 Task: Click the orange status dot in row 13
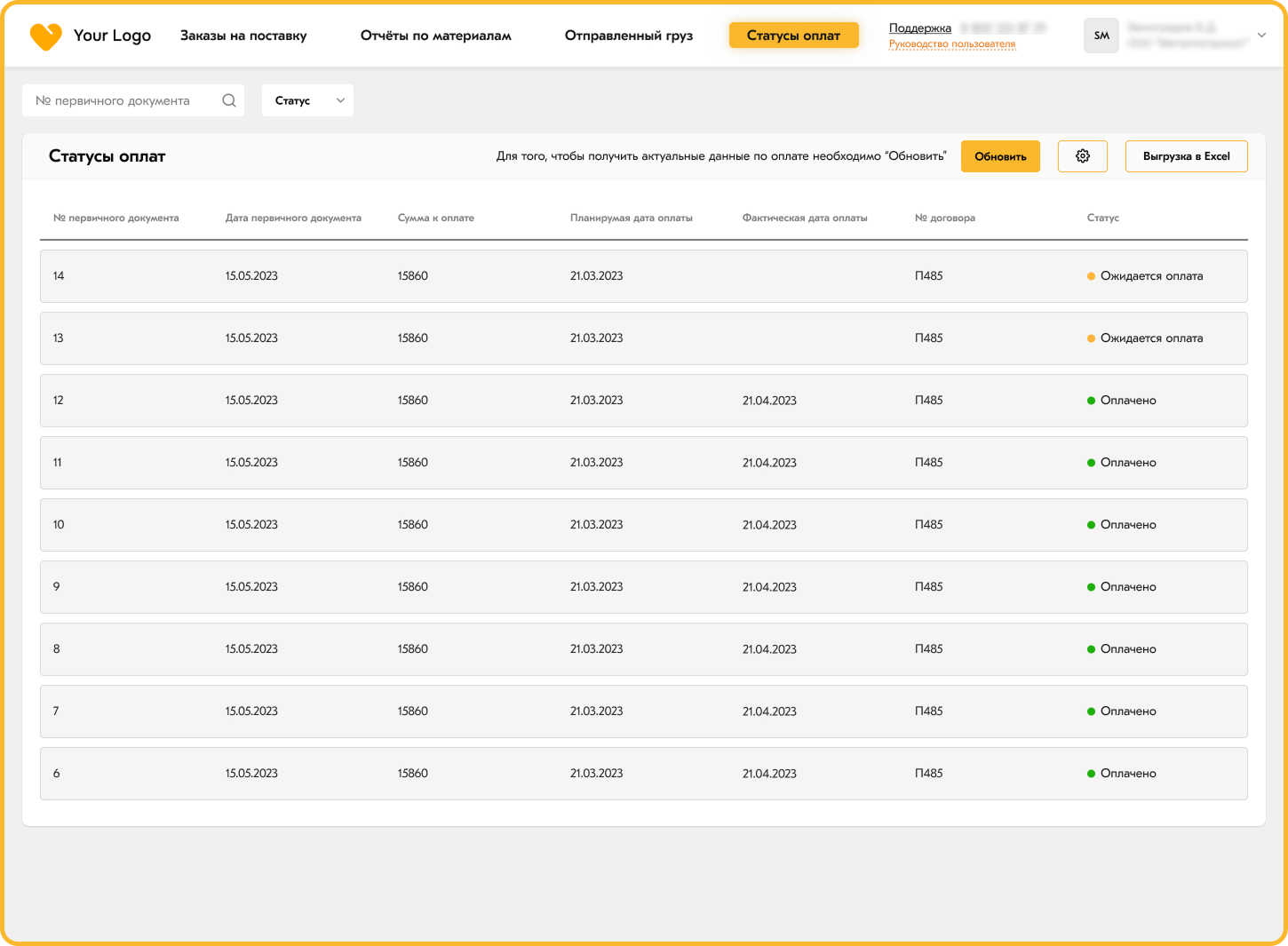pos(1091,338)
